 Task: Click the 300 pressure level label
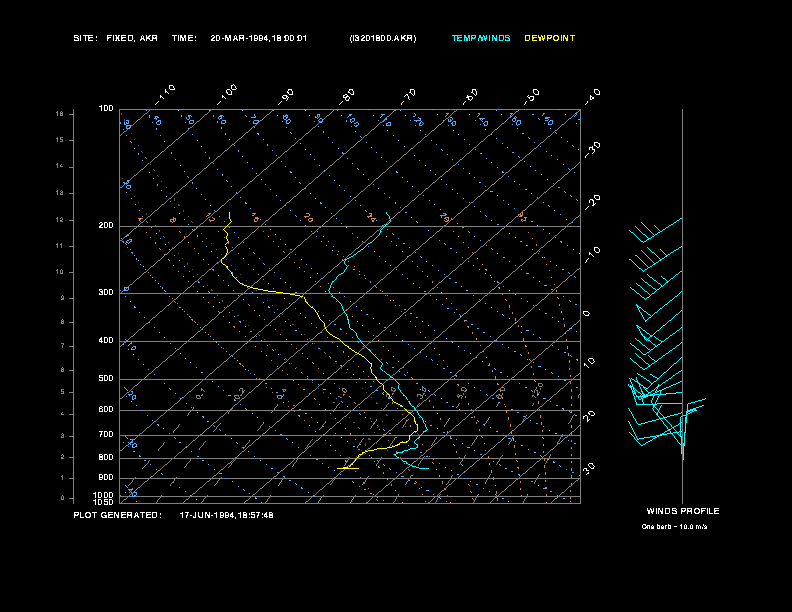pos(106,293)
